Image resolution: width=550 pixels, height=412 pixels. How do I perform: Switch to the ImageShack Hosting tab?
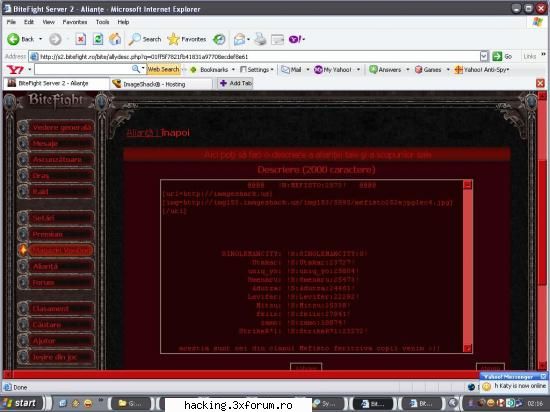[161, 84]
